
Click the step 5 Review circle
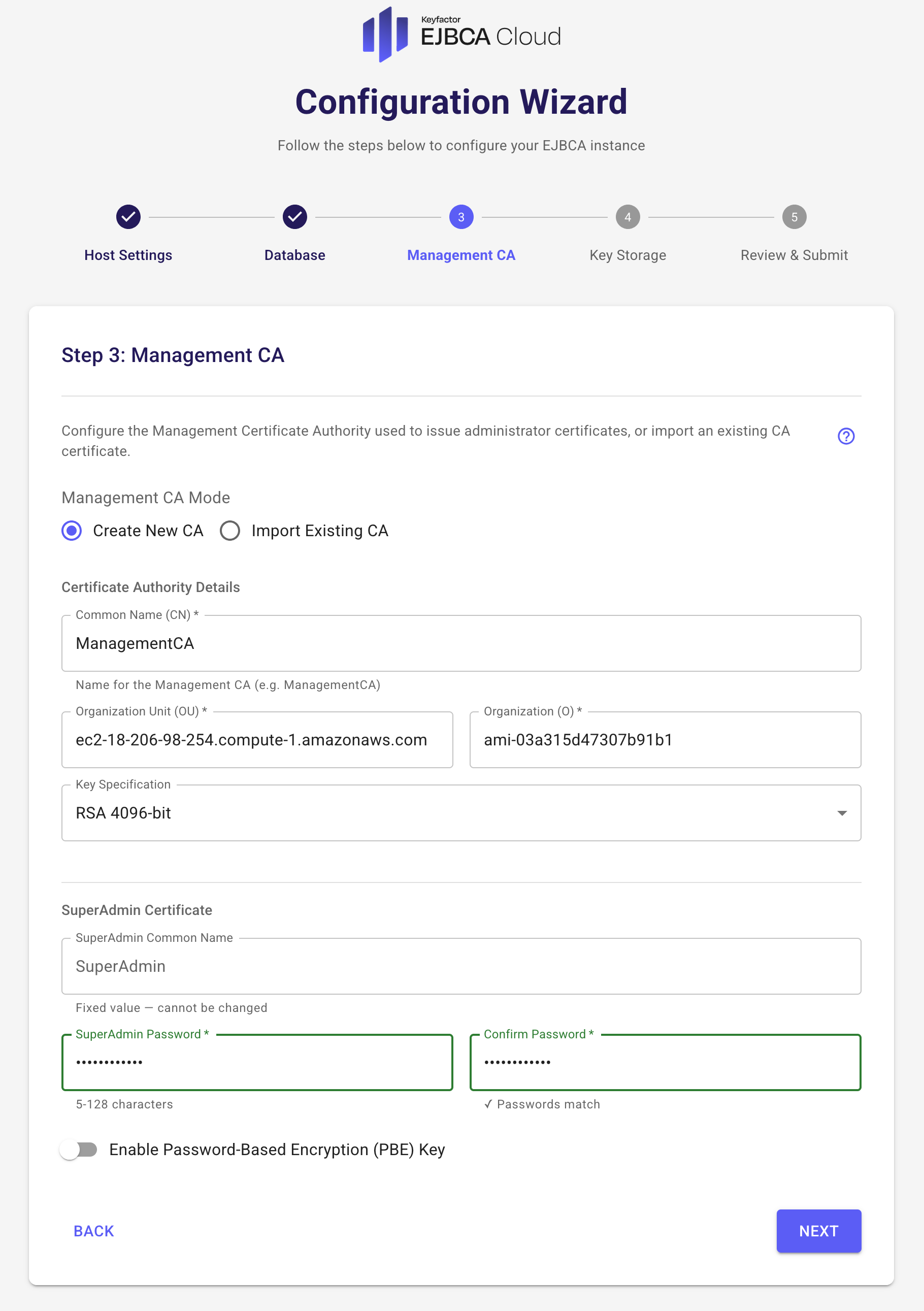[794, 217]
